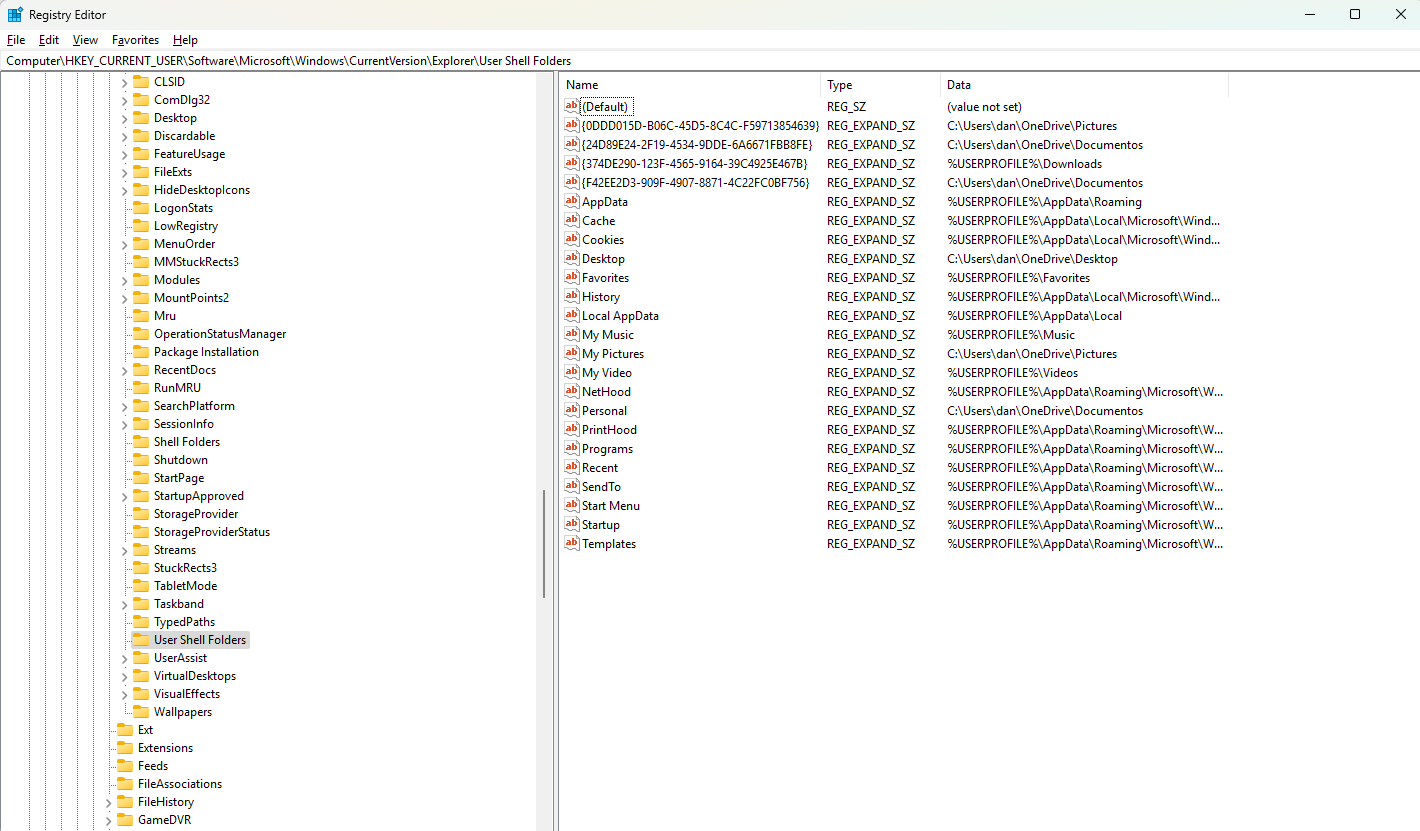This screenshot has height=831, width=1420.
Task: Click the string value icon for Templates
Action: pyautogui.click(x=571, y=543)
